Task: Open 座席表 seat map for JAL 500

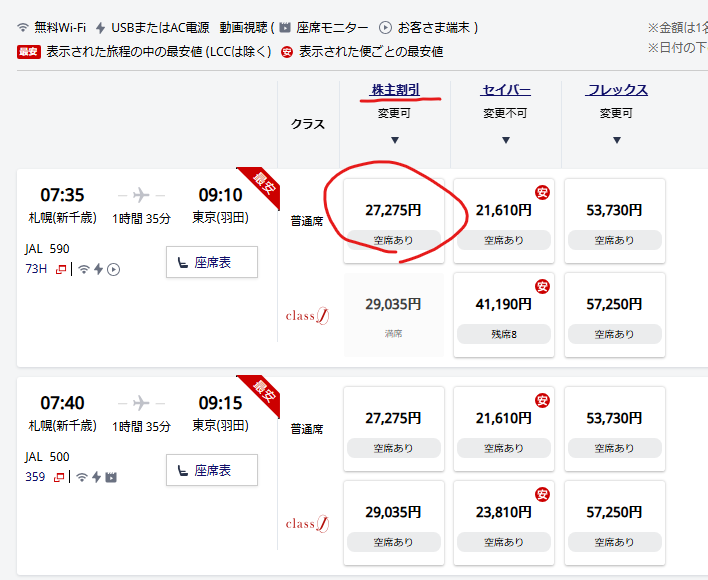Action: (212, 470)
